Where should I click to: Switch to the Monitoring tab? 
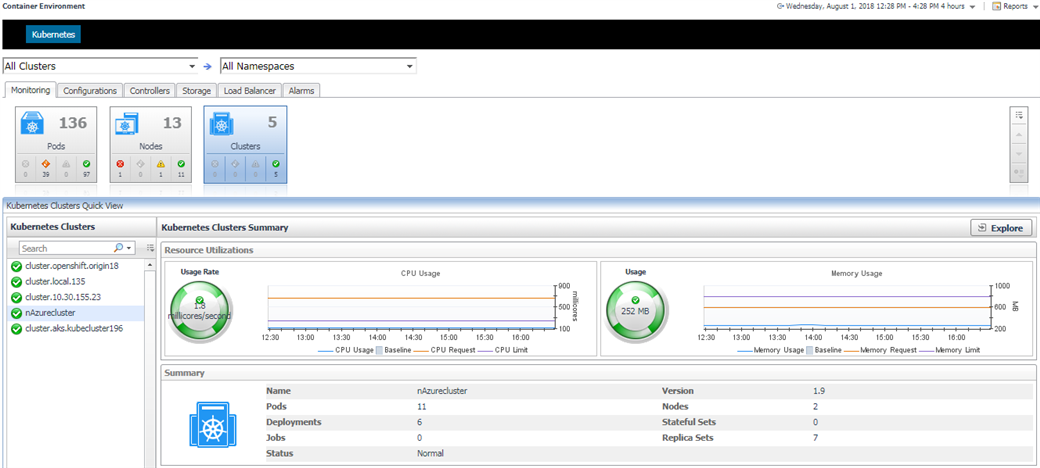30,90
